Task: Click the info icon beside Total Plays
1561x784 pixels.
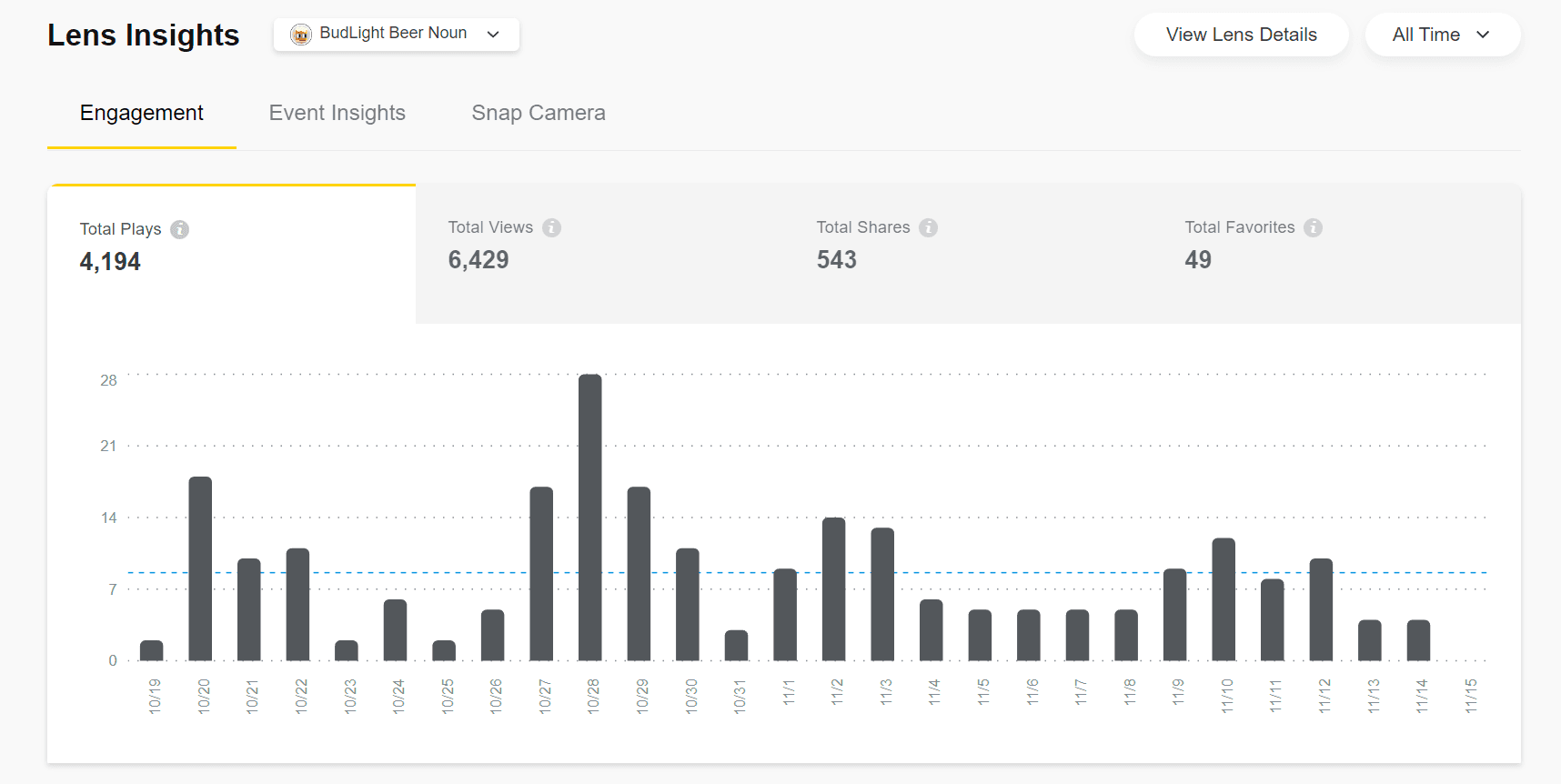Action: pyautogui.click(x=180, y=229)
